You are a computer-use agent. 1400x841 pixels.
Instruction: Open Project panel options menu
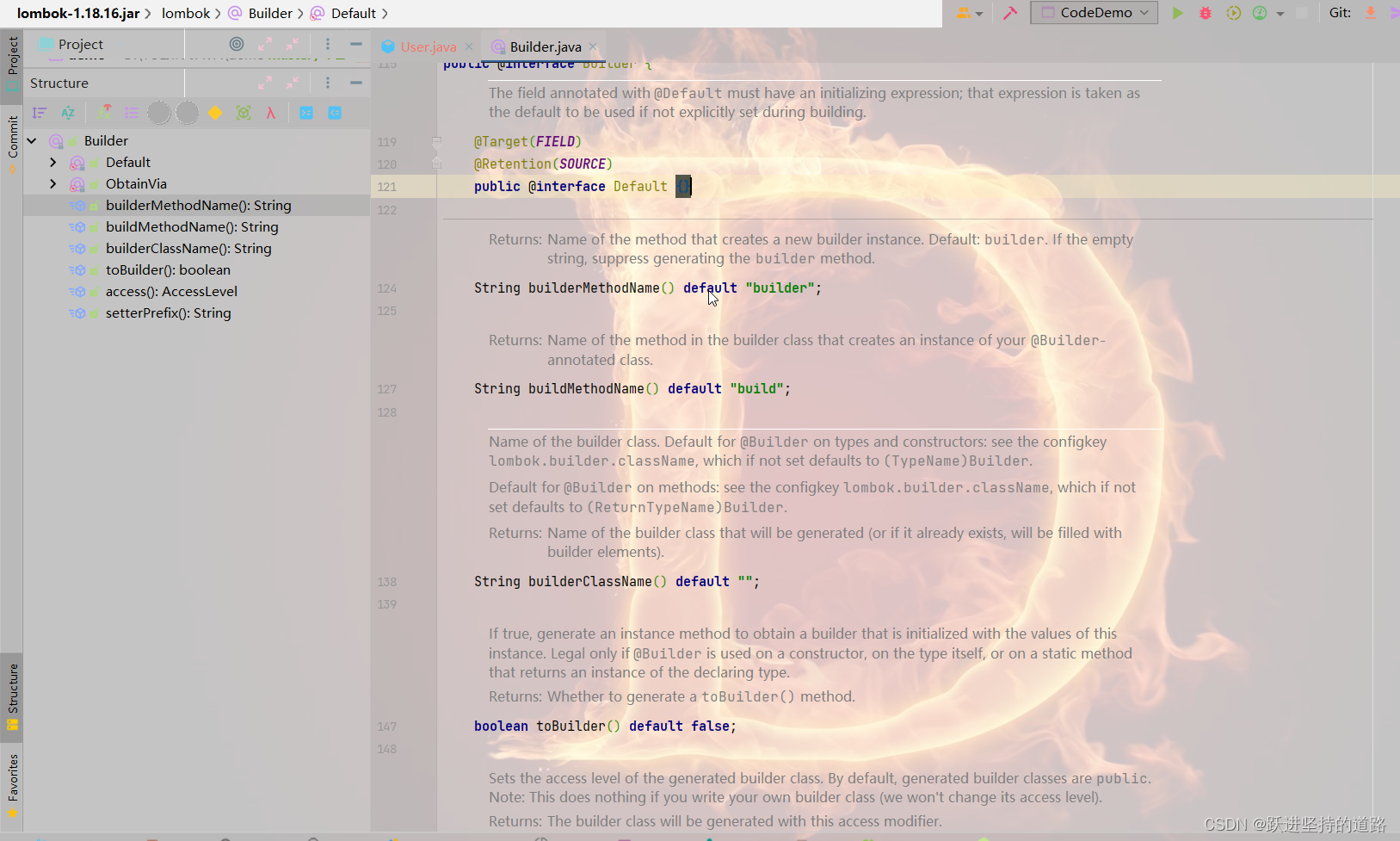[328, 44]
